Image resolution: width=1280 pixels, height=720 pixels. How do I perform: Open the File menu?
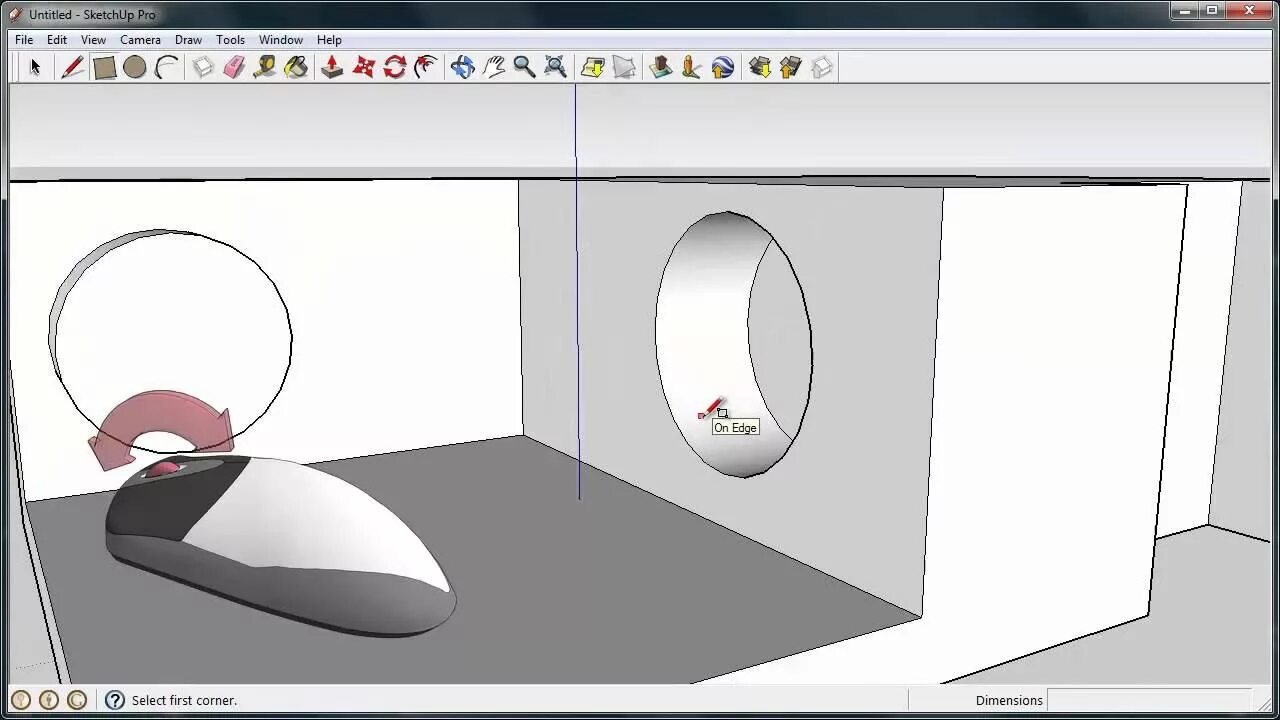point(24,40)
